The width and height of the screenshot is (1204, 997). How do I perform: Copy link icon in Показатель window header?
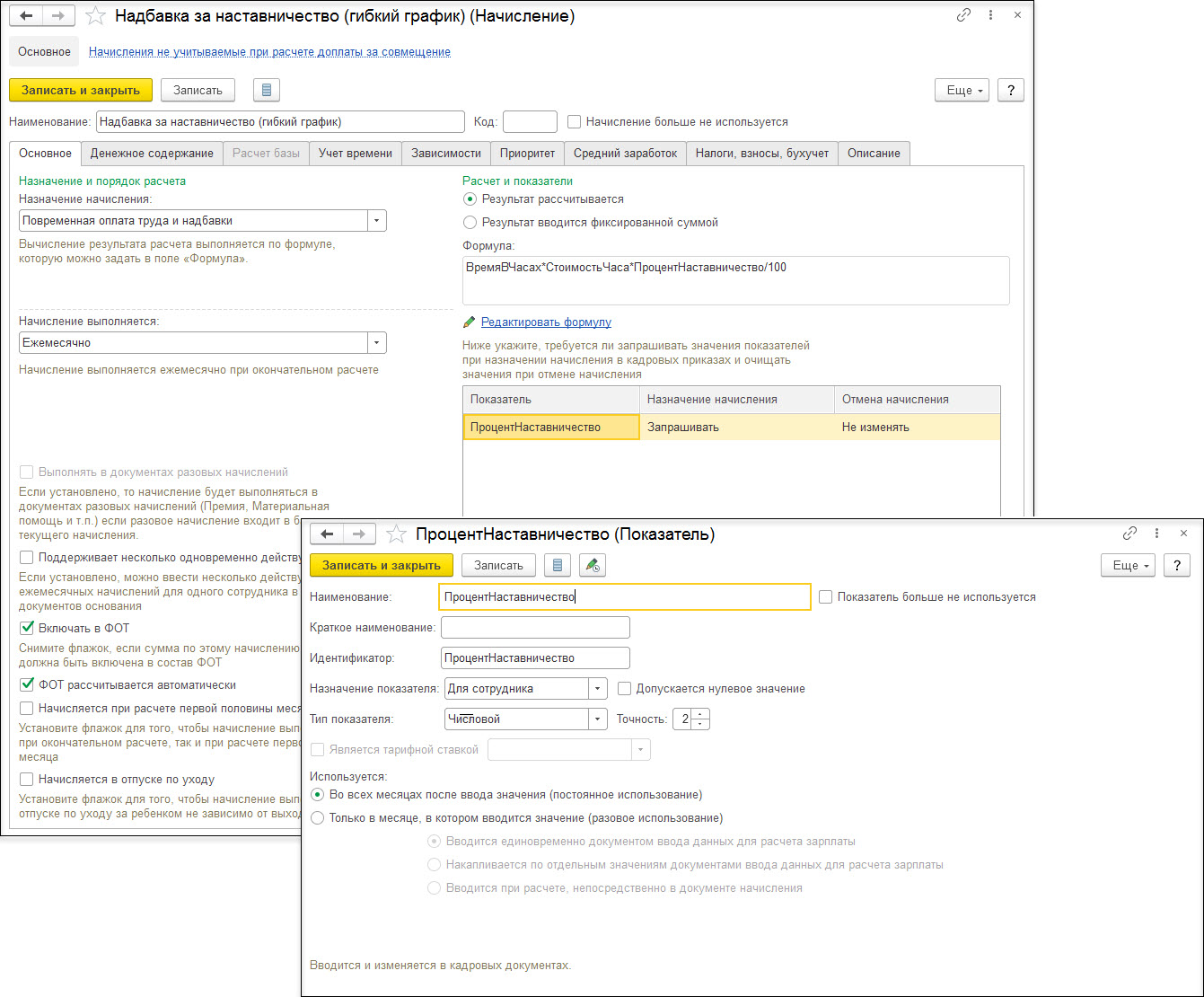[x=1129, y=534]
